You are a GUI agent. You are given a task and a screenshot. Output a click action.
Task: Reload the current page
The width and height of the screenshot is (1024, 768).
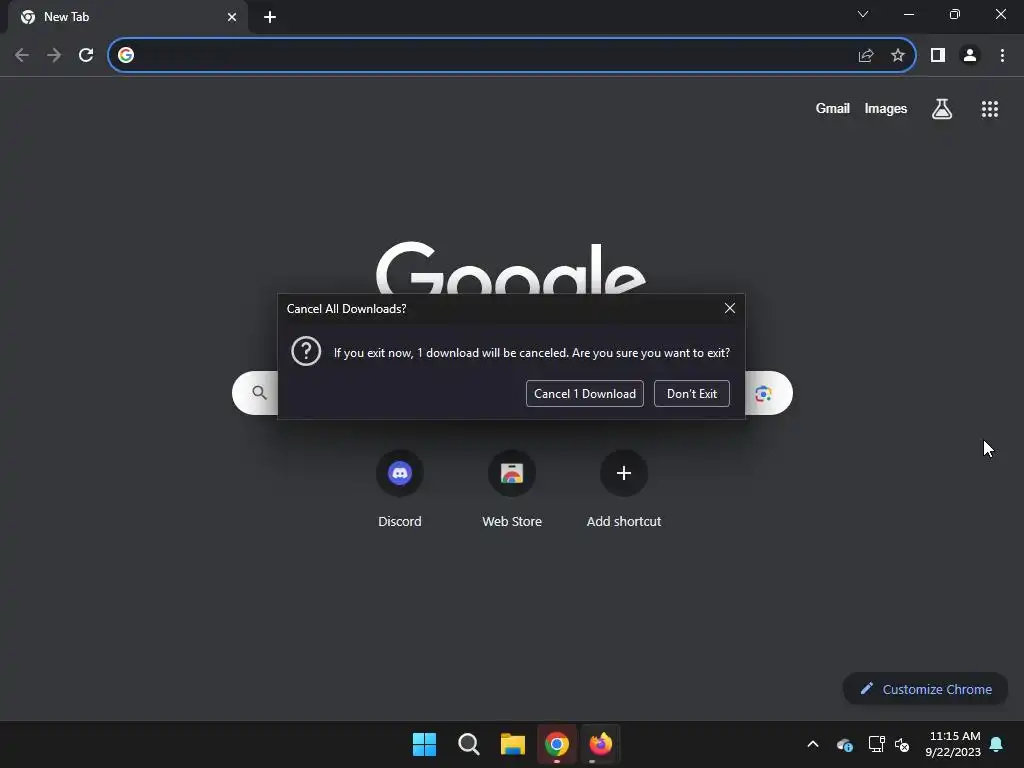point(86,56)
